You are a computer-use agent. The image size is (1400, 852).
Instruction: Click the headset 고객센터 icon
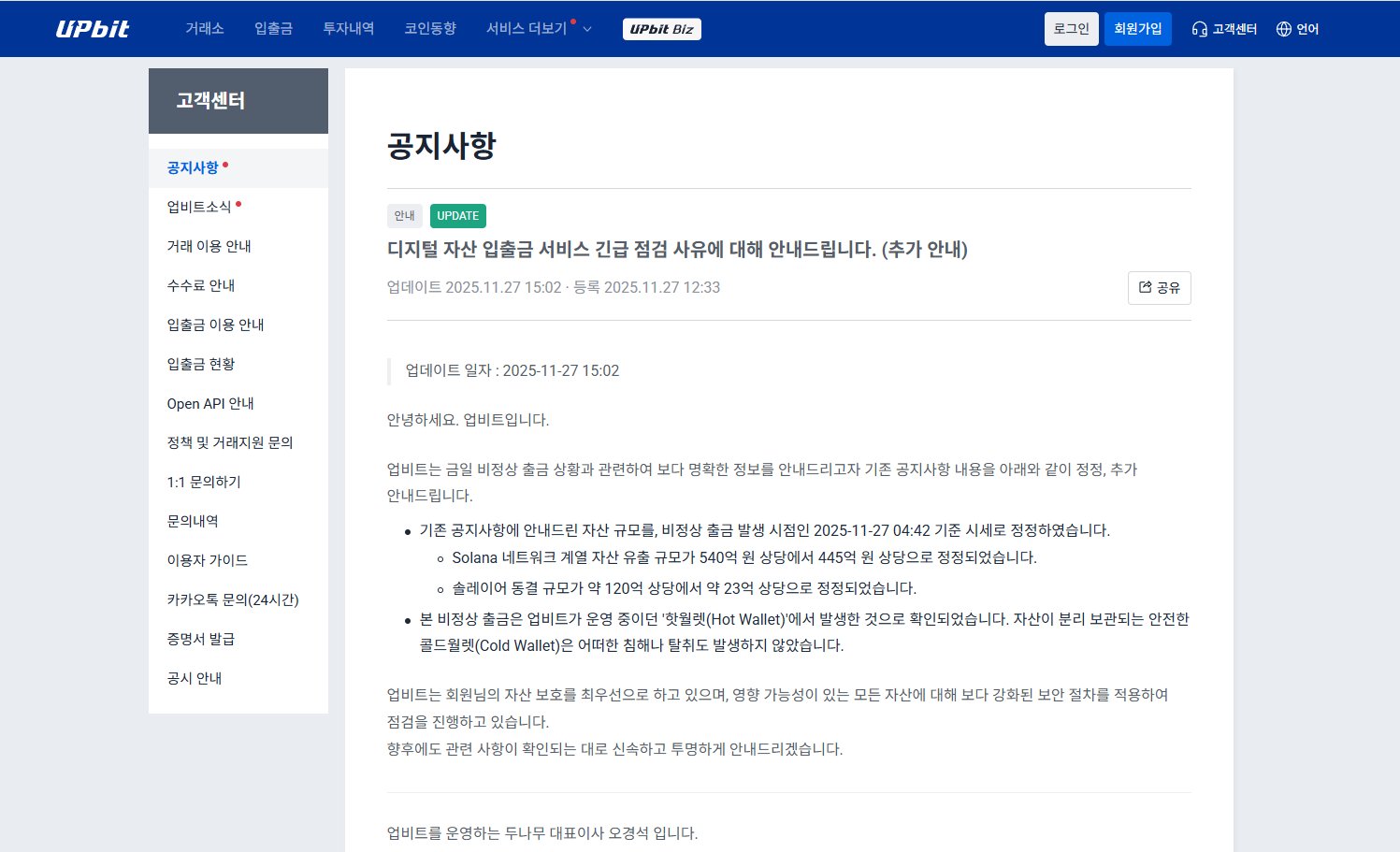pos(1199,29)
